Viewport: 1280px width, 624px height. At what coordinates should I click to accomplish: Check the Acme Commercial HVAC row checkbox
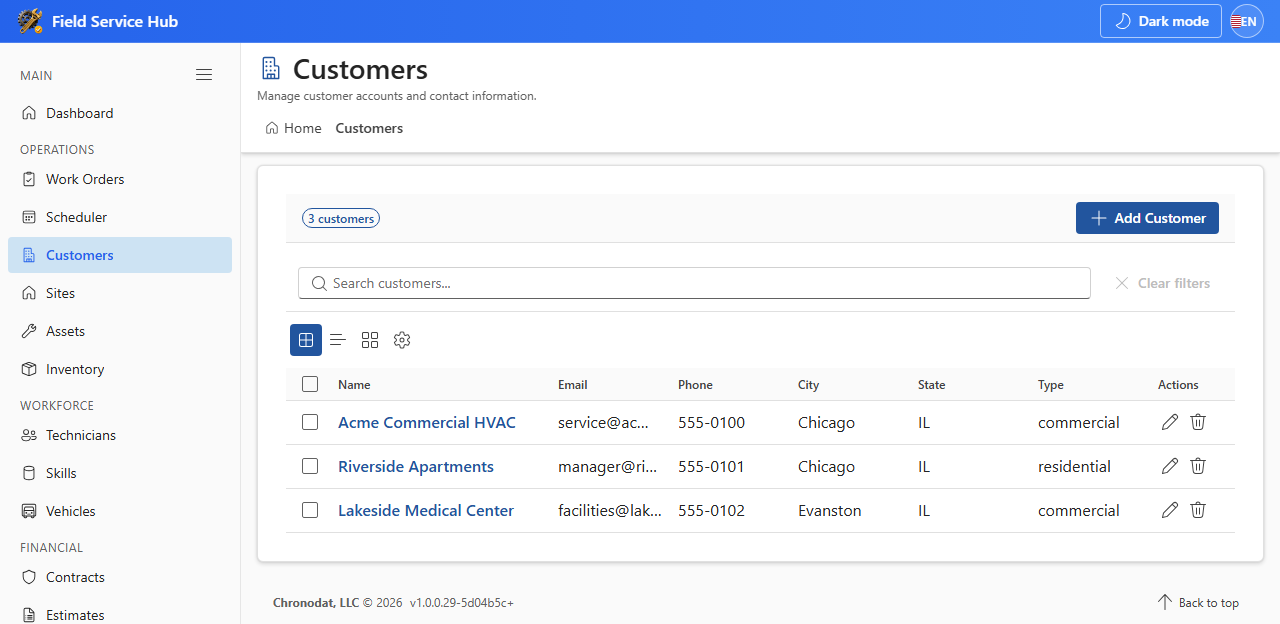[x=310, y=422]
